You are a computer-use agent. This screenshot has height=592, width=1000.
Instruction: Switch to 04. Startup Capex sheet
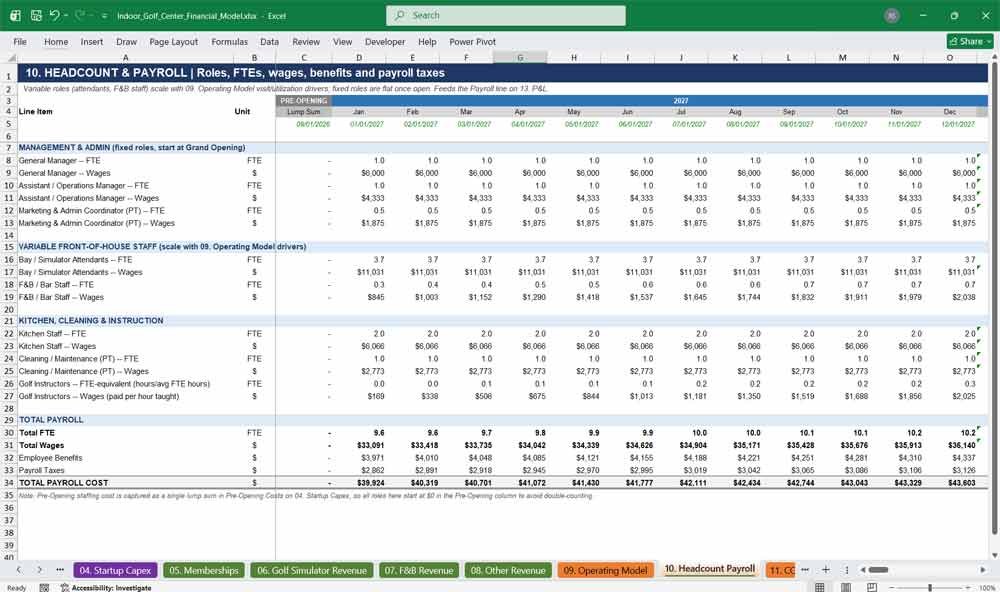[x=115, y=570]
